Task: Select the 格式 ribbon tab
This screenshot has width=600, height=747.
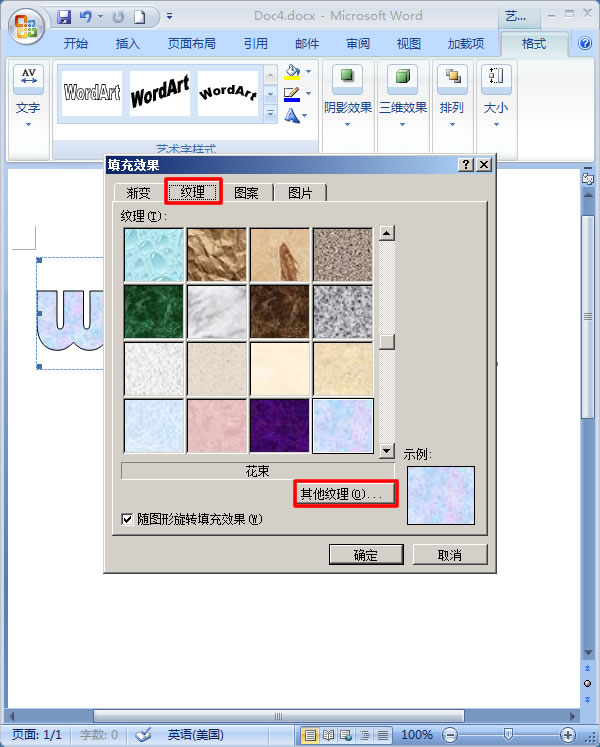Action: (534, 44)
